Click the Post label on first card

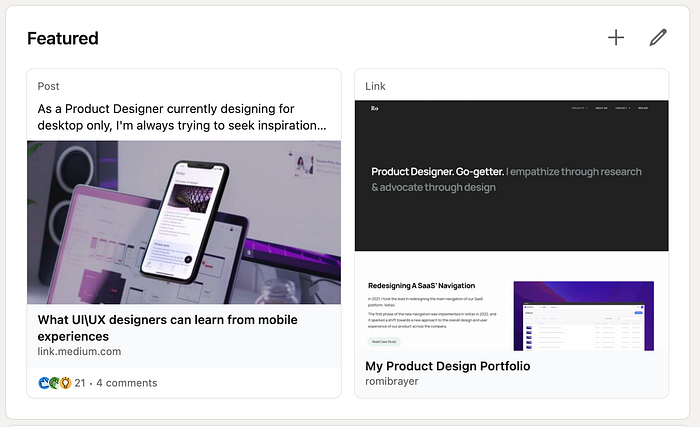(48, 86)
